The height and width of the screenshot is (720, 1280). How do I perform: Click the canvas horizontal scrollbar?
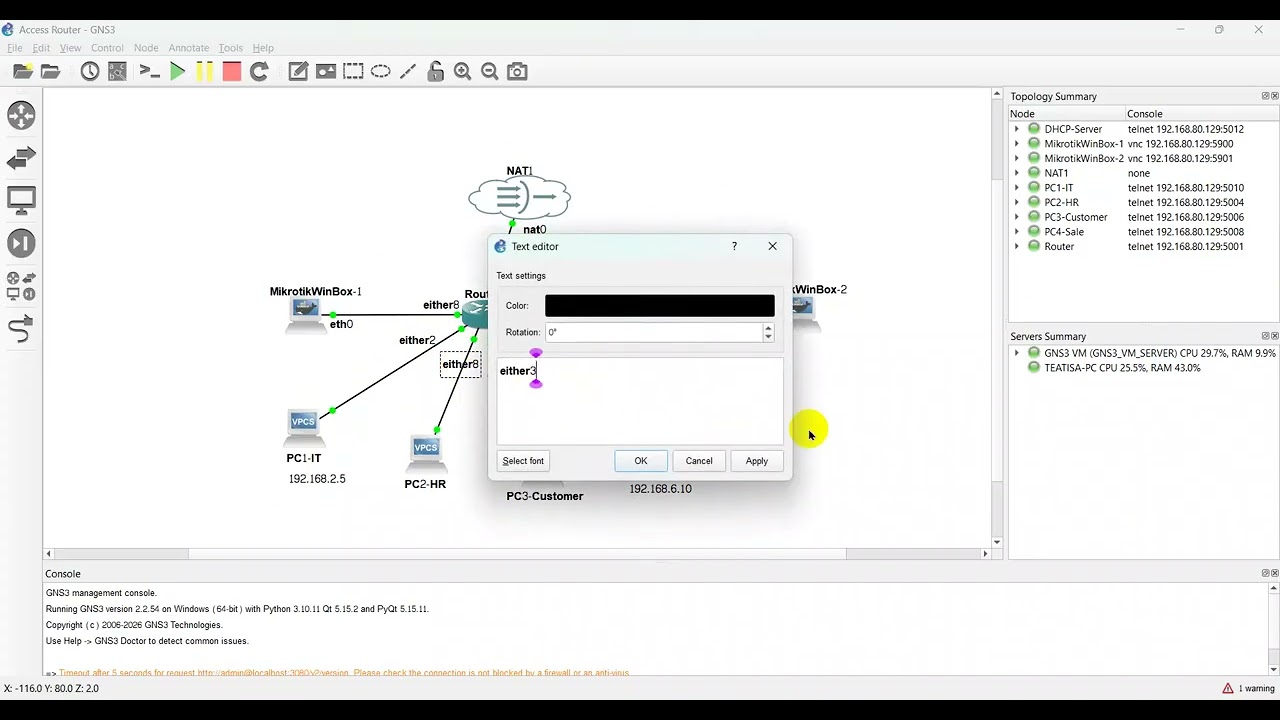coord(516,553)
